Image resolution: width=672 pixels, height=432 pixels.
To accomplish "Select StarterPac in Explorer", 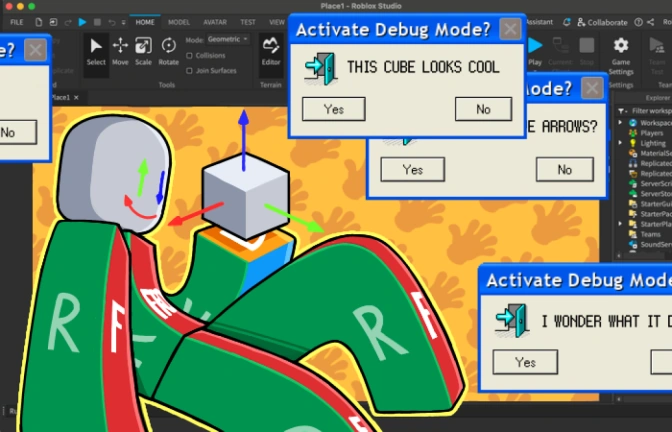I will (650, 214).
